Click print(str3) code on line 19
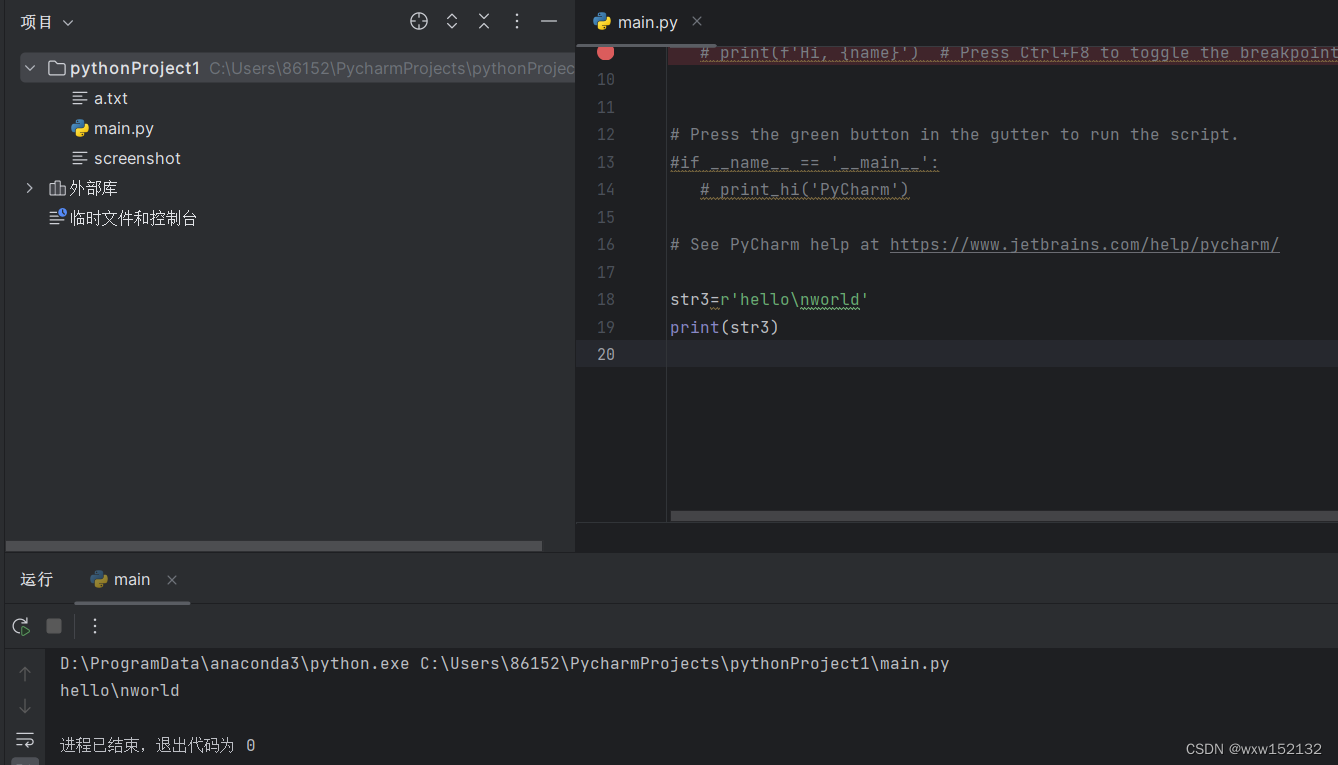The image size is (1338, 765). tap(724, 327)
